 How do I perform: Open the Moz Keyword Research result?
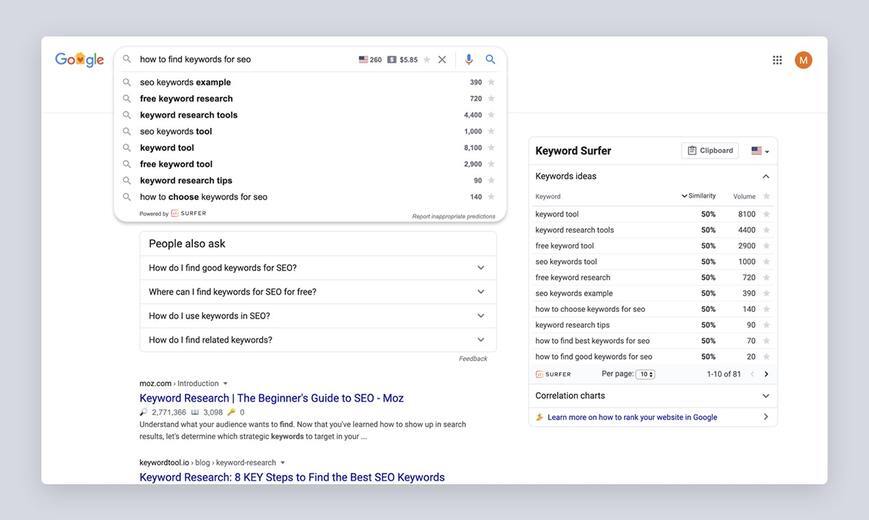[271, 398]
